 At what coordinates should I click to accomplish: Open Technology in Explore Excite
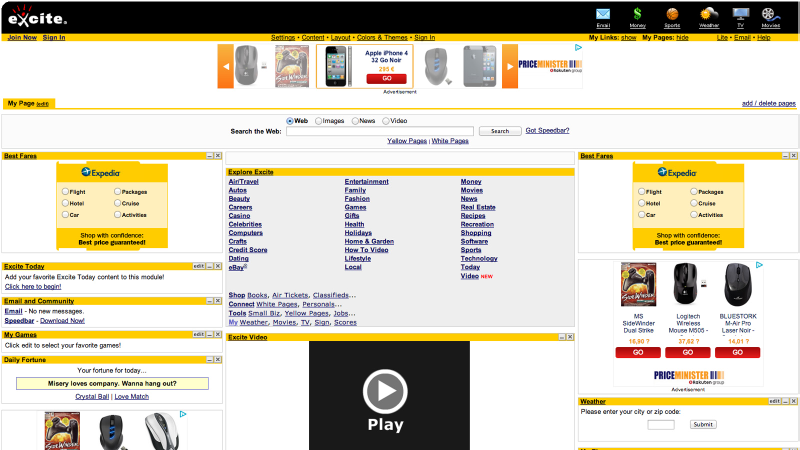pyautogui.click(x=479, y=259)
